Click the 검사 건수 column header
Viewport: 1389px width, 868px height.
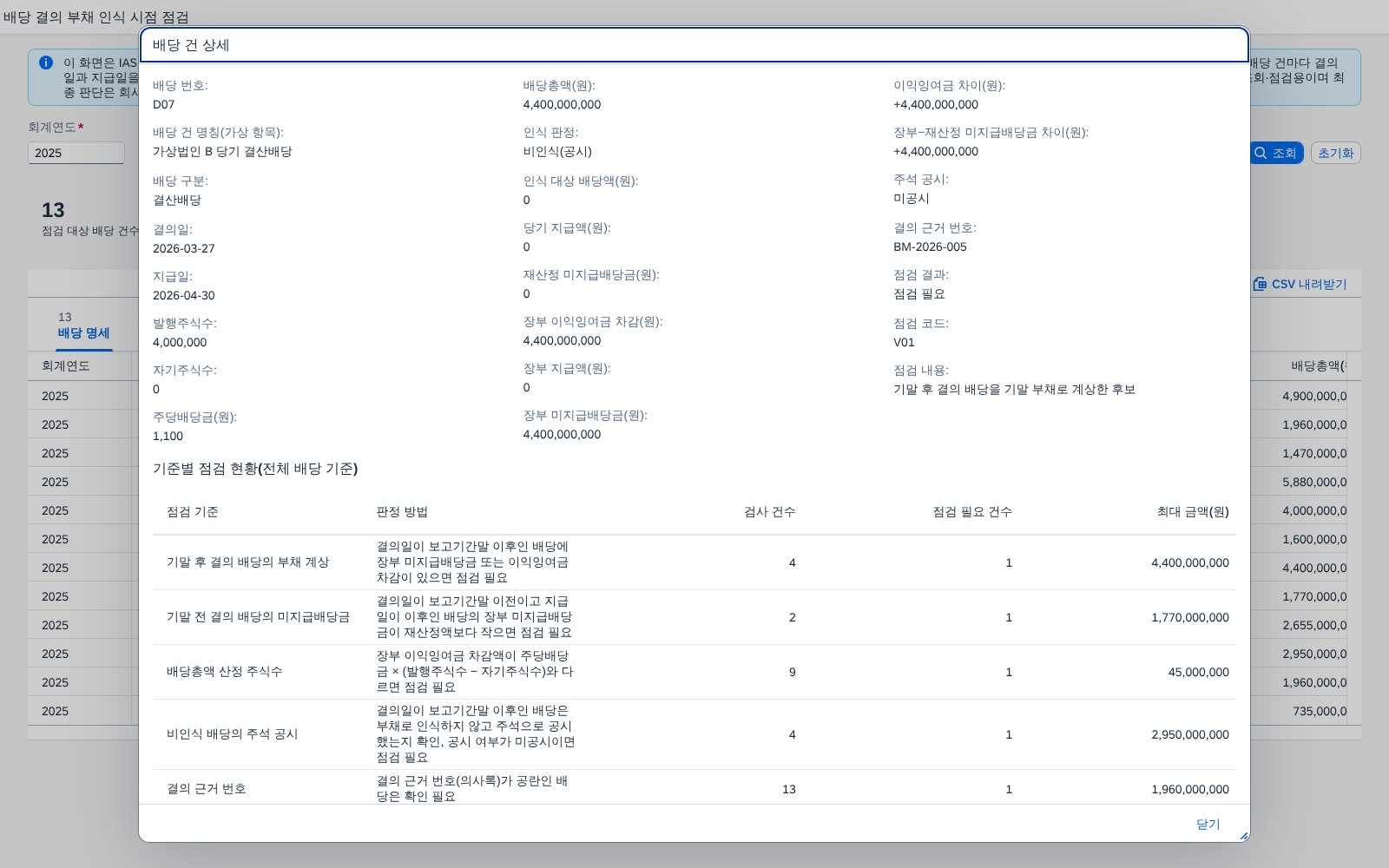769,511
